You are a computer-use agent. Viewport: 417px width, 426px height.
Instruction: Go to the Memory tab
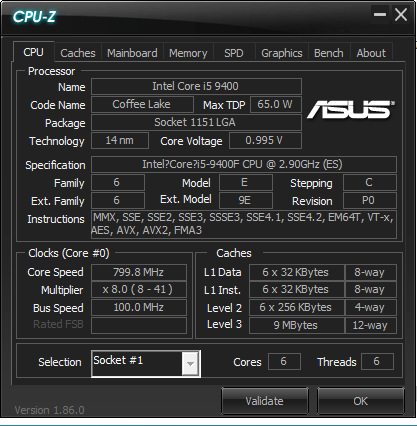click(188, 53)
